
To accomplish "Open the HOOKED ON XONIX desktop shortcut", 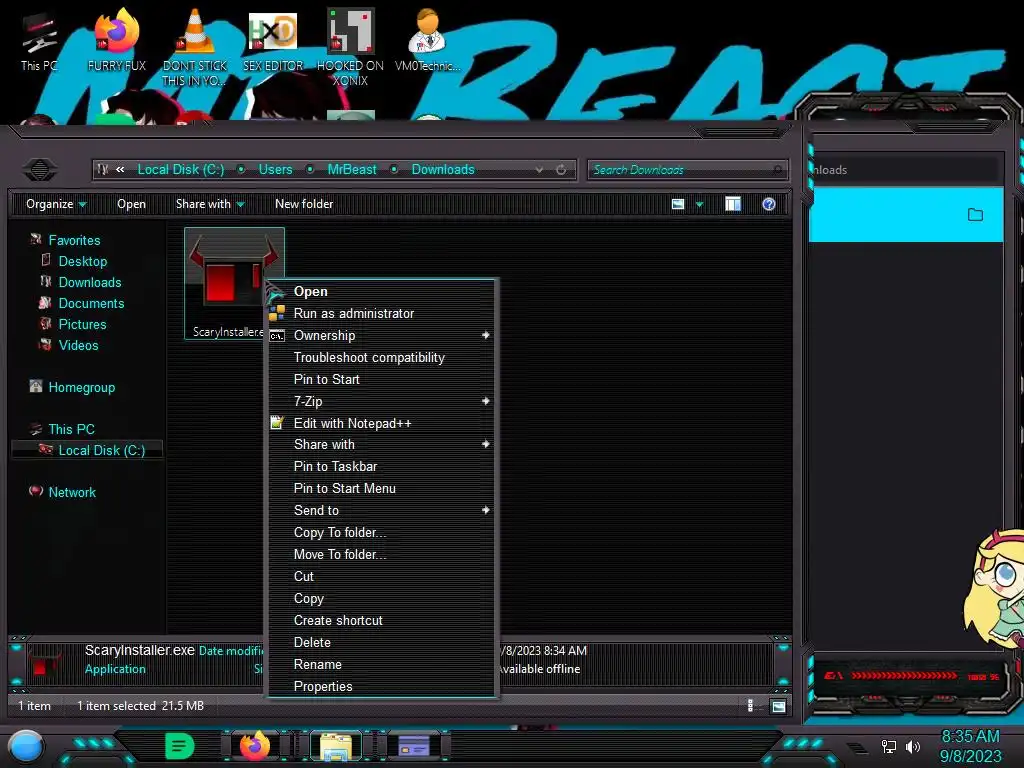I will (x=350, y=47).
